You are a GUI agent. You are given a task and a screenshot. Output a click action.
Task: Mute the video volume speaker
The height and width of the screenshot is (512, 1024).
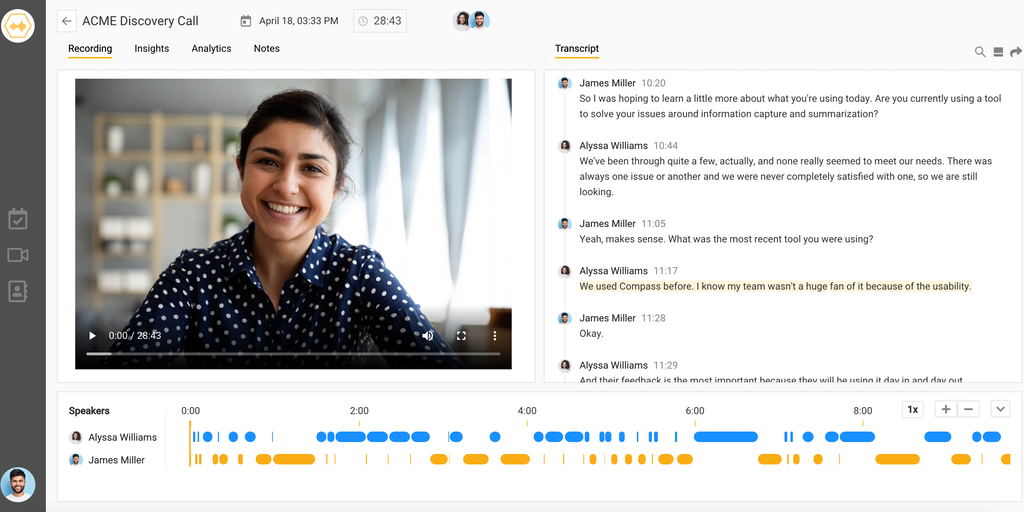(428, 336)
